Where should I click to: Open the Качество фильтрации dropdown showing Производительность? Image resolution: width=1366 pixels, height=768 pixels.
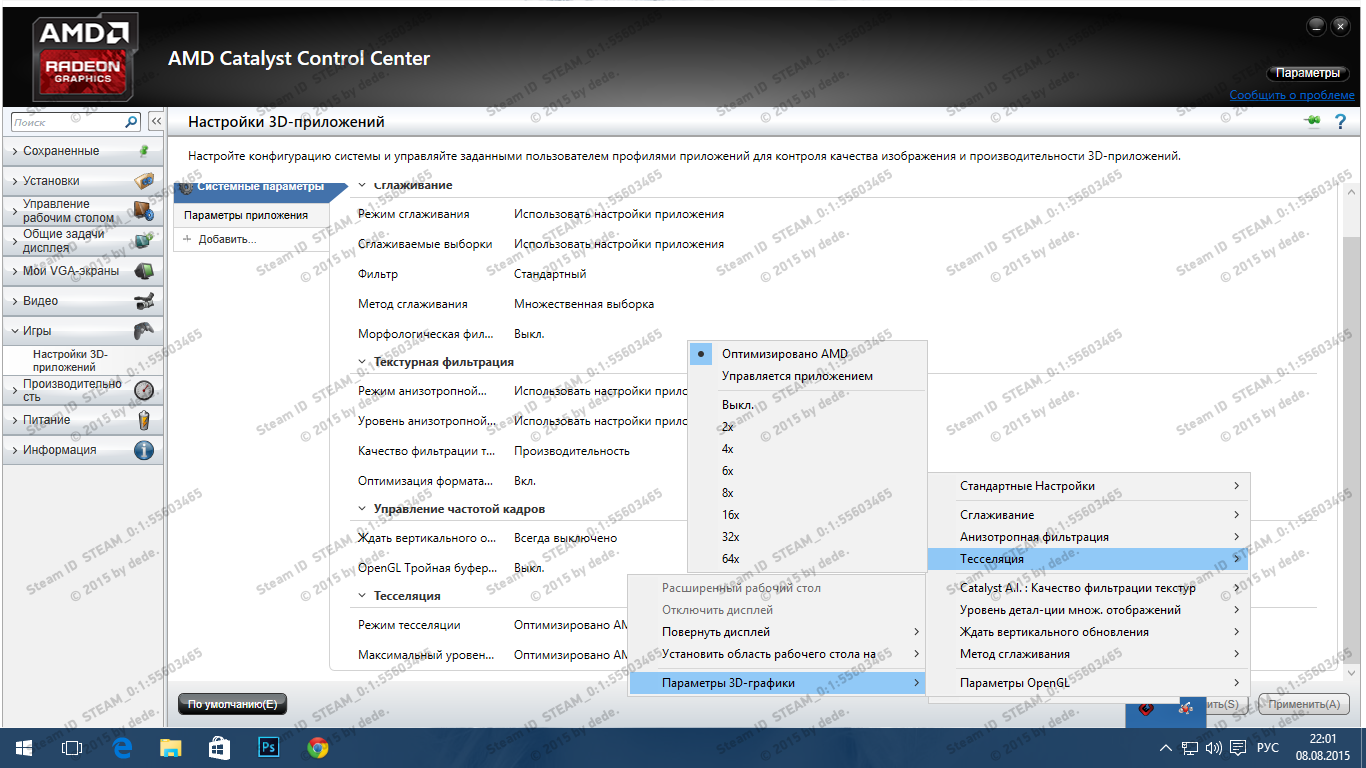572,451
